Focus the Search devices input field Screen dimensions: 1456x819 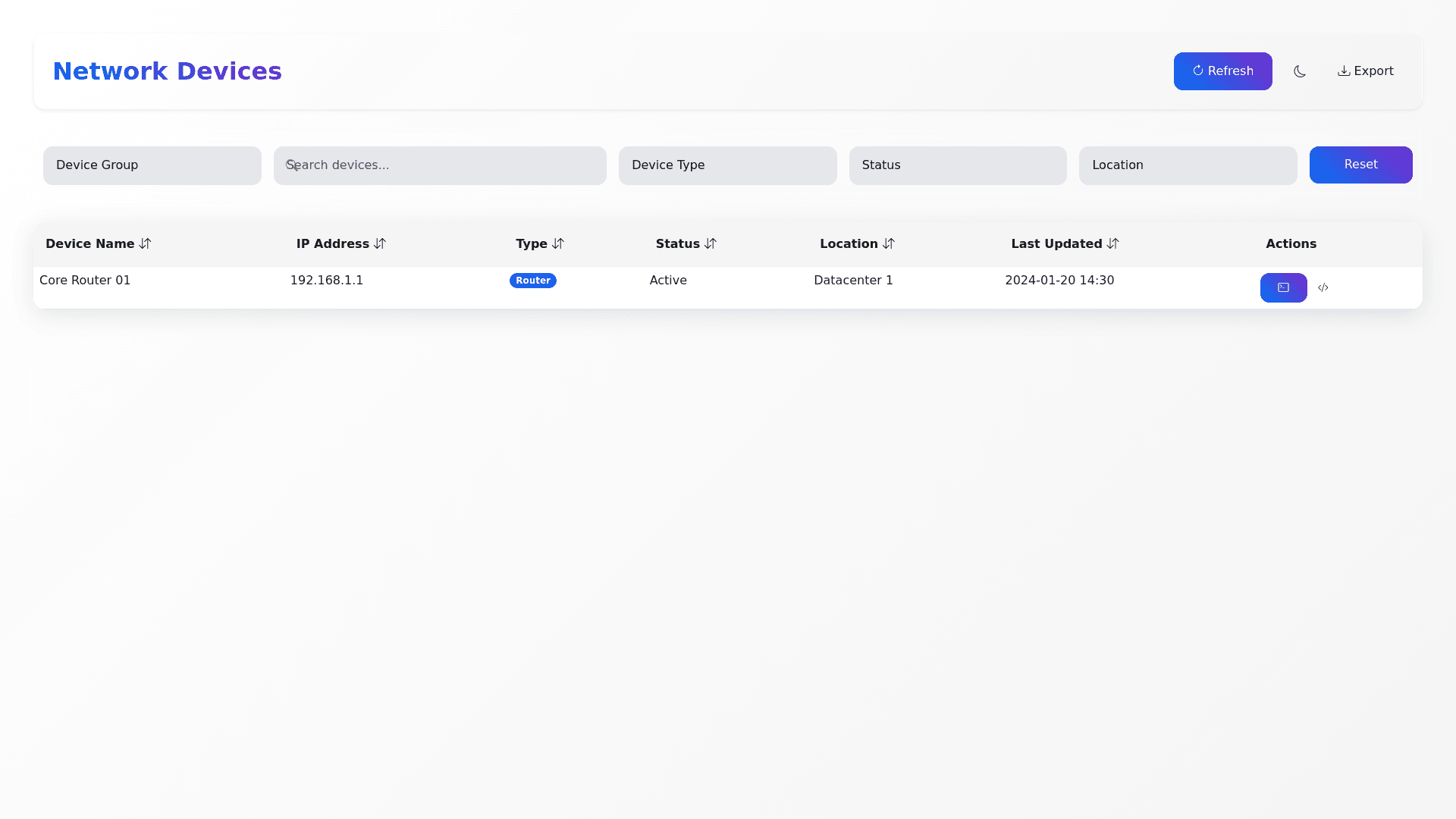pyautogui.click(x=455, y=165)
